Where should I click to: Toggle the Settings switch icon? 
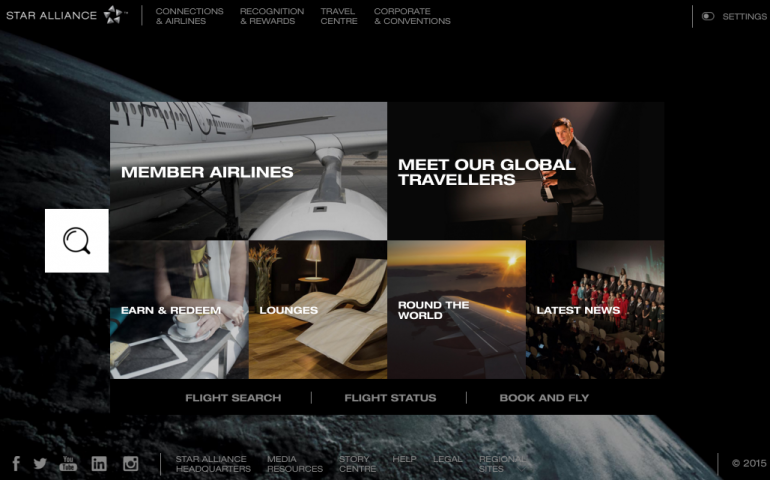(708, 16)
